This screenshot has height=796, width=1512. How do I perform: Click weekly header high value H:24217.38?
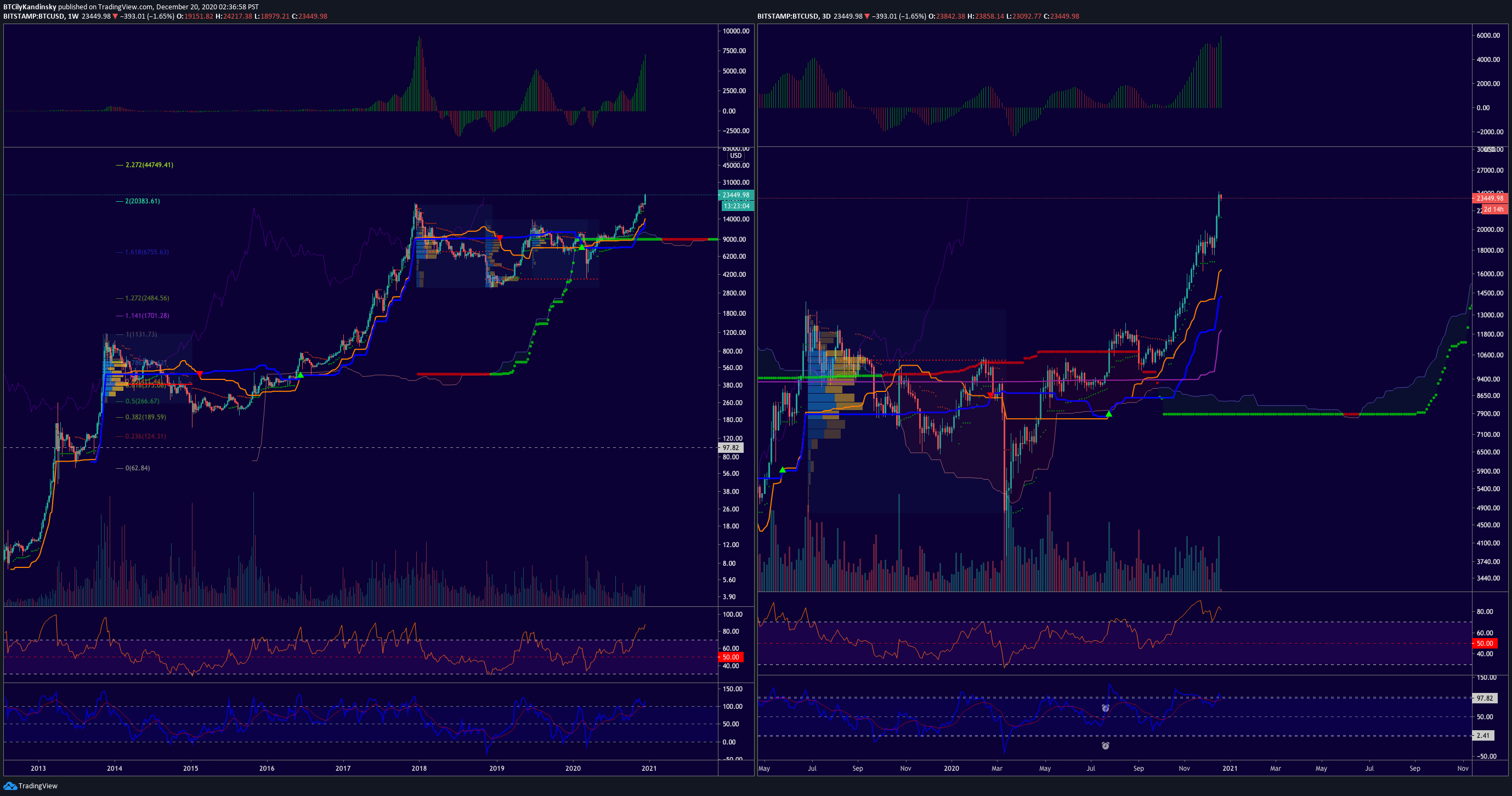pyautogui.click(x=234, y=16)
